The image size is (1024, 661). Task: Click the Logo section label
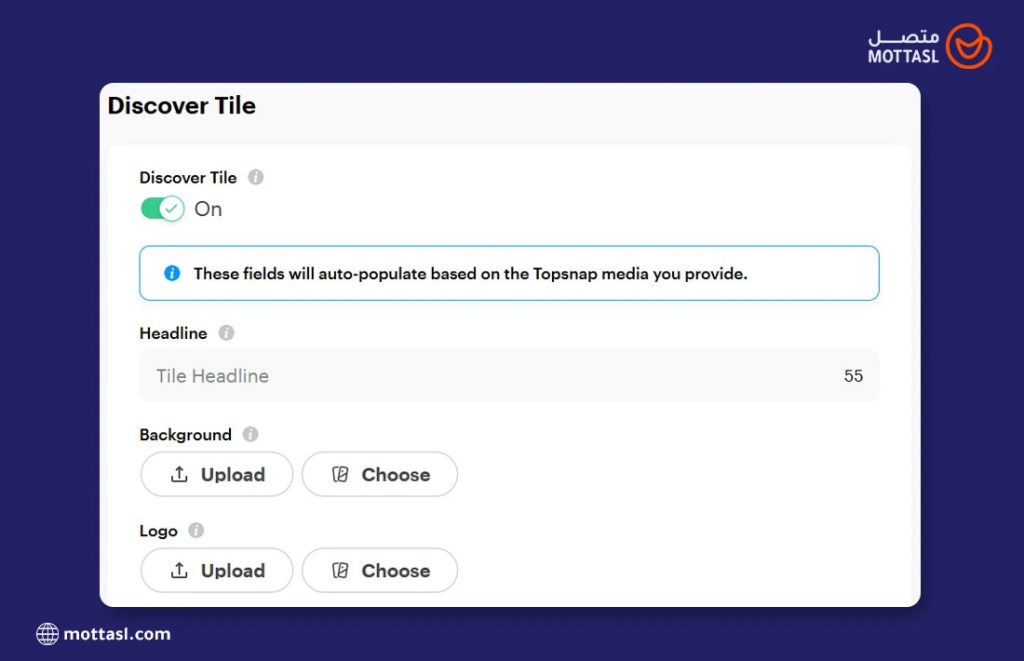(x=158, y=531)
